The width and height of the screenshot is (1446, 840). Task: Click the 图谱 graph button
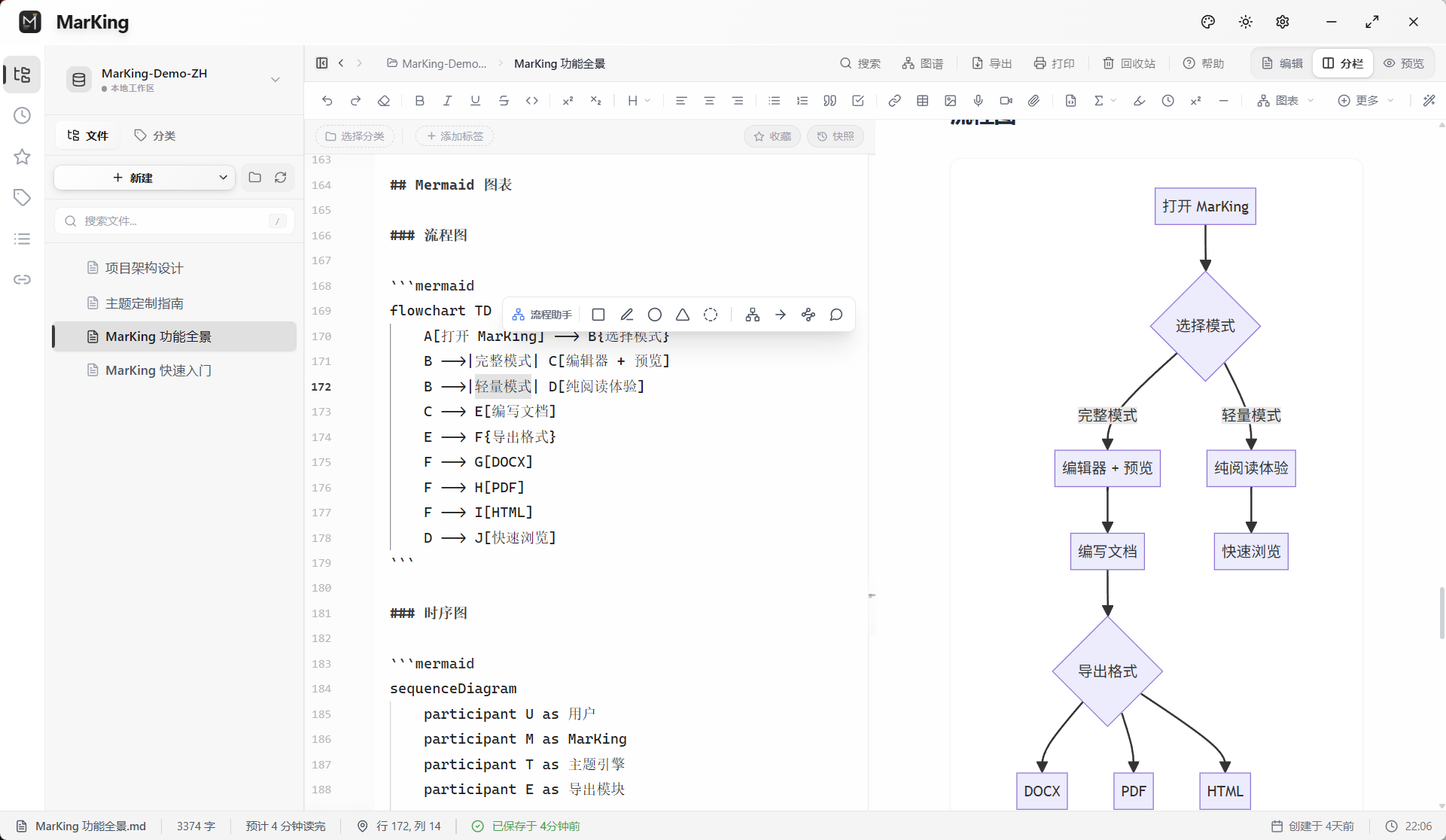[x=923, y=63]
